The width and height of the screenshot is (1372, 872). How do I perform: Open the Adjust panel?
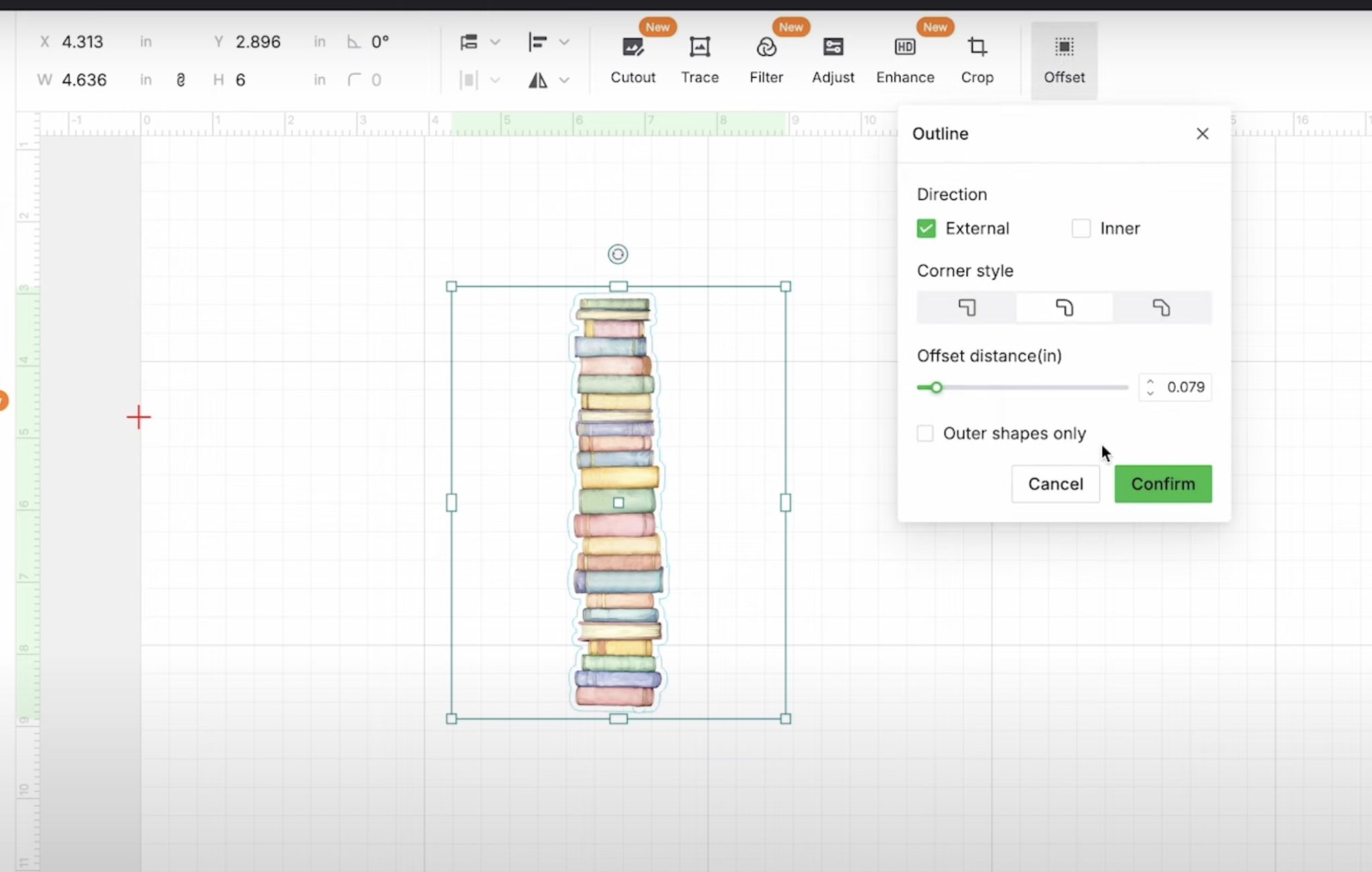tap(832, 59)
